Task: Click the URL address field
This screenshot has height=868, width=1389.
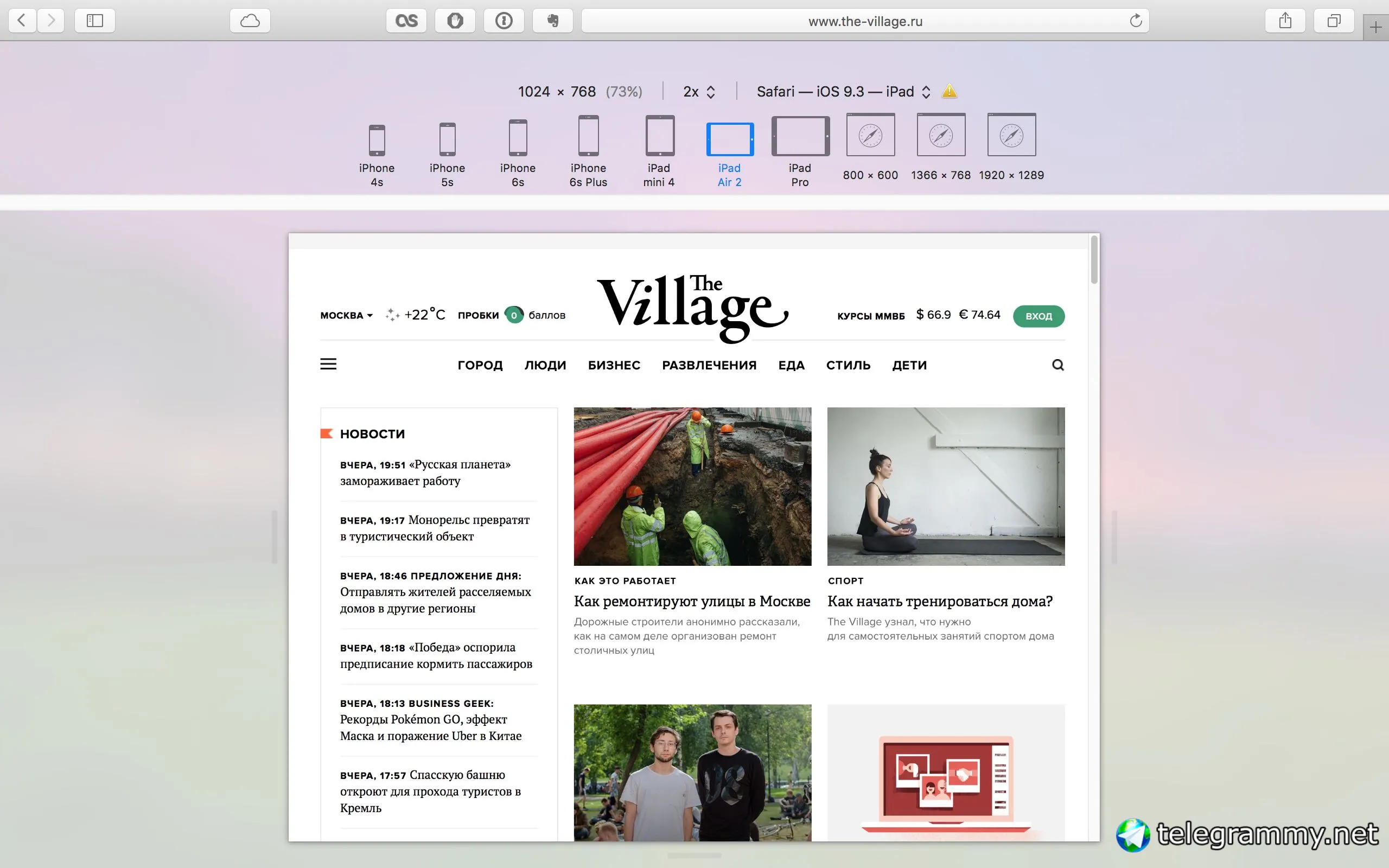Action: (864, 21)
